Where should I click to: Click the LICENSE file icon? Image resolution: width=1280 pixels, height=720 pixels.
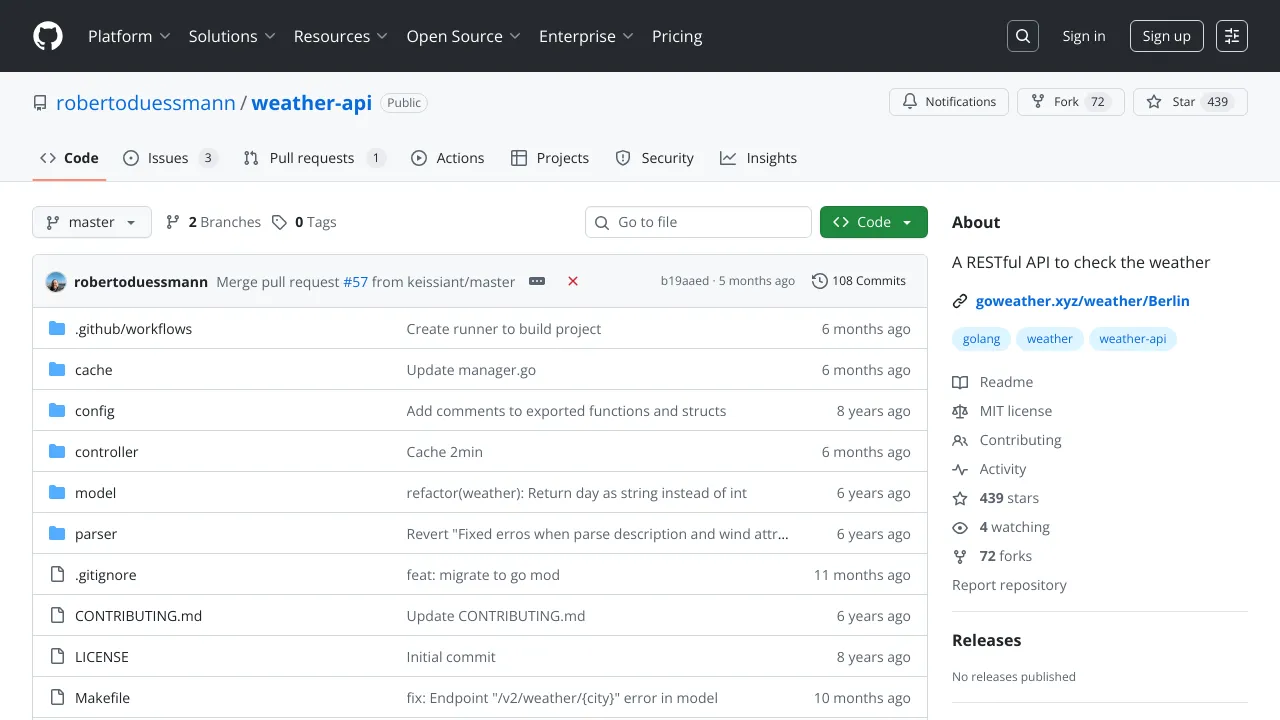(57, 657)
